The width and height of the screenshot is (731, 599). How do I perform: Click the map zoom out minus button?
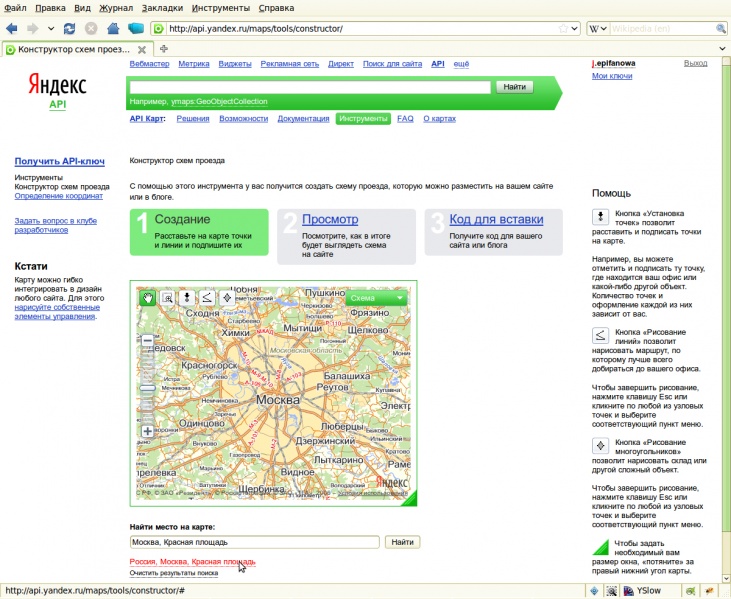point(147,340)
